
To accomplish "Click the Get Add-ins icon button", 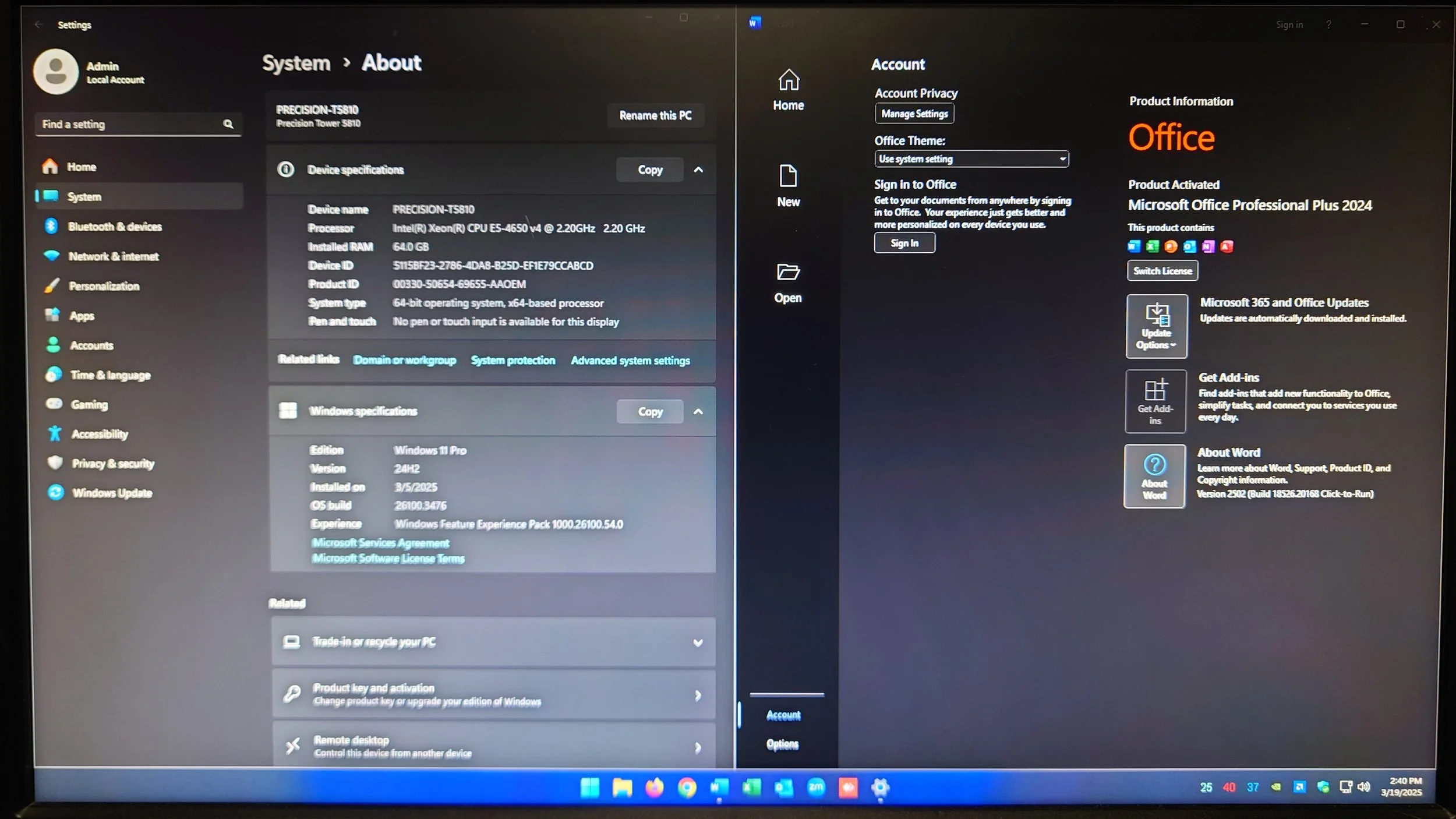I will point(1155,401).
